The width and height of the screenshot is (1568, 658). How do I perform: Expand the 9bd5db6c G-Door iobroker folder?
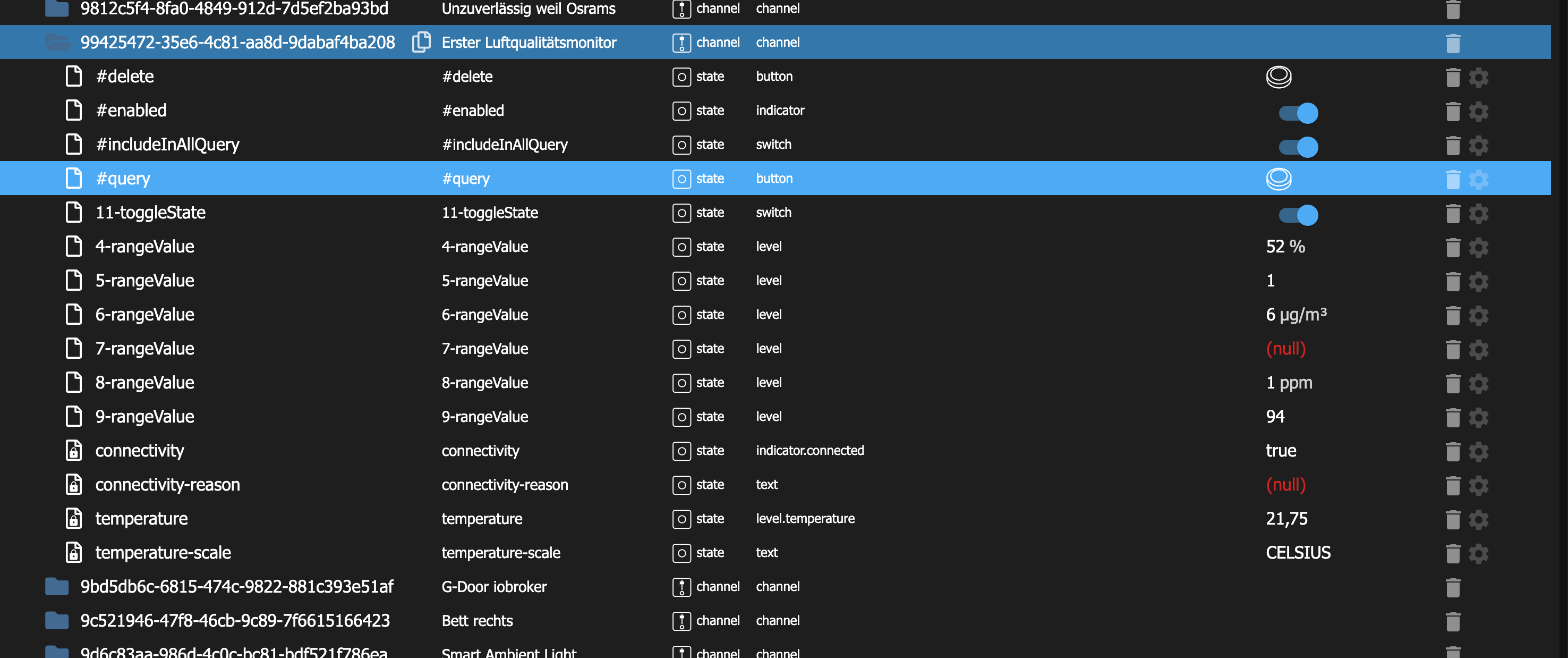point(57,586)
